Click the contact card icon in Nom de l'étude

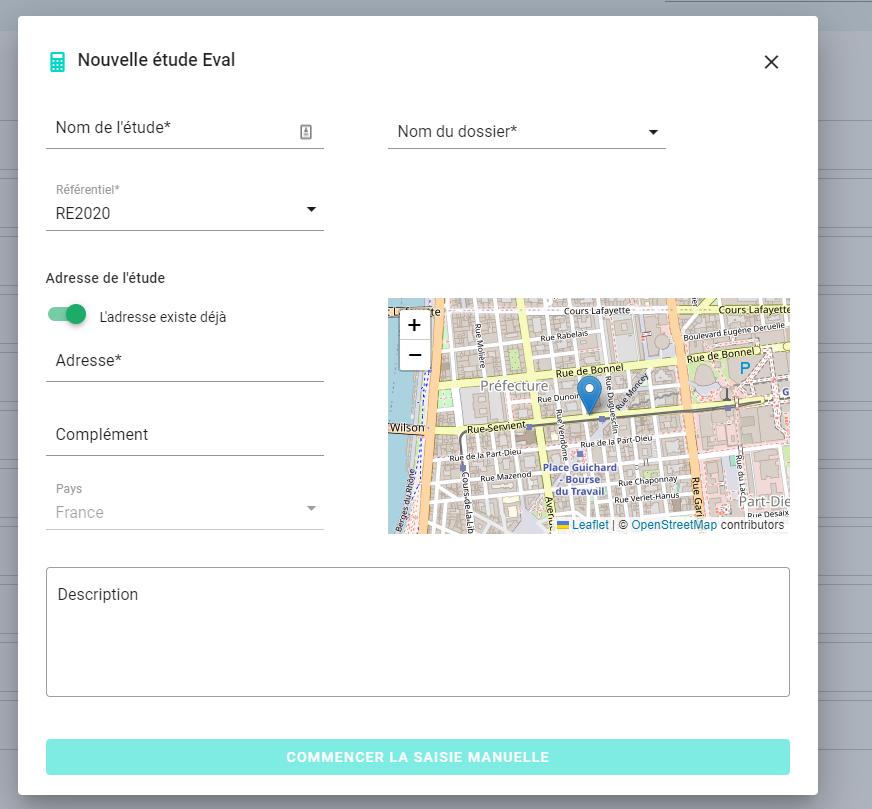coord(306,132)
